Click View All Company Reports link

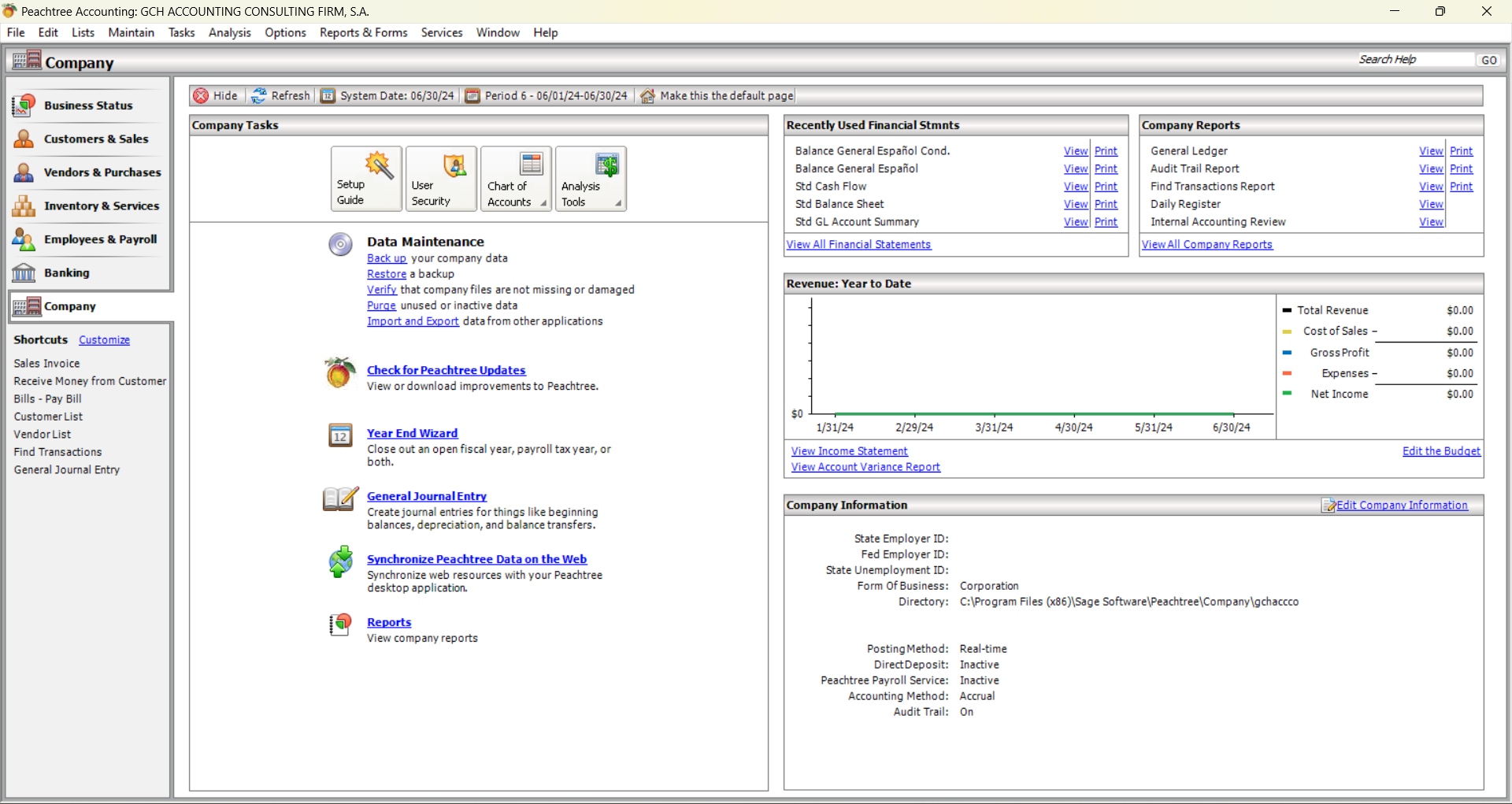[1206, 245]
